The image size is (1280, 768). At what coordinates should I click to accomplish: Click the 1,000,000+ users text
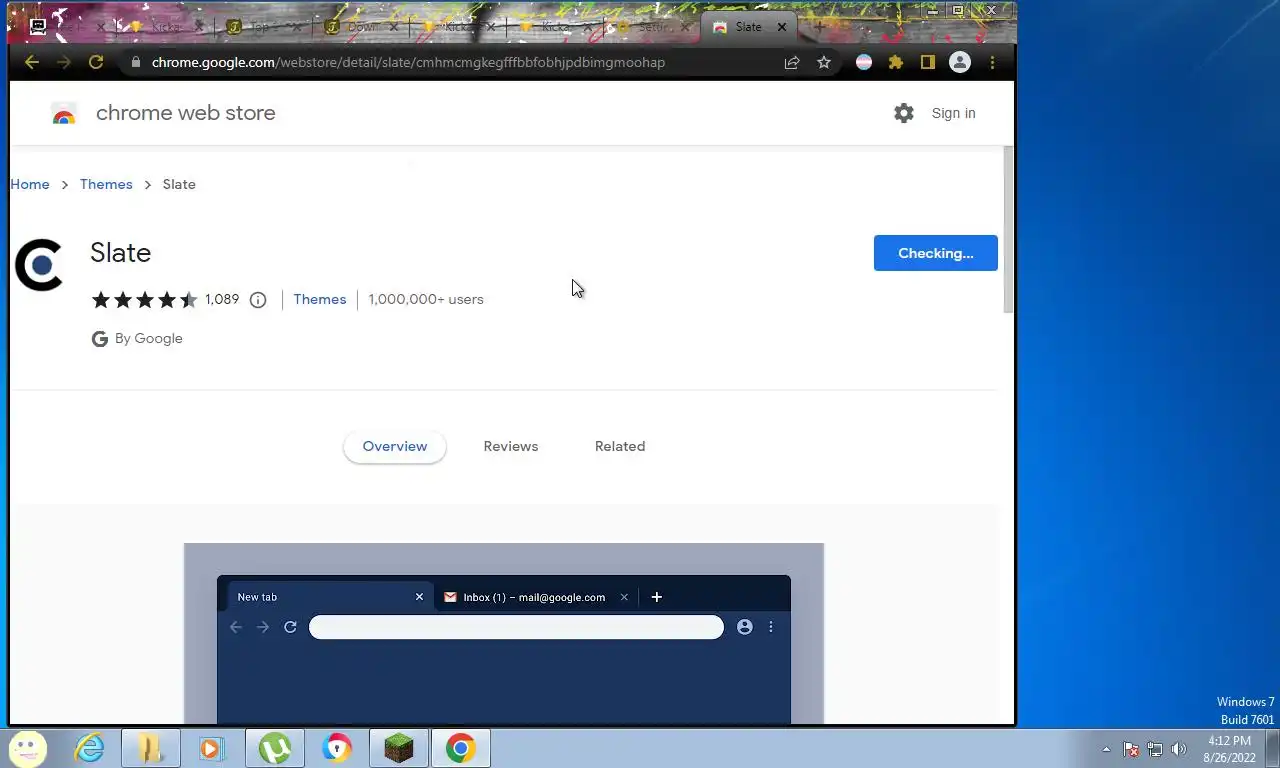point(426,299)
